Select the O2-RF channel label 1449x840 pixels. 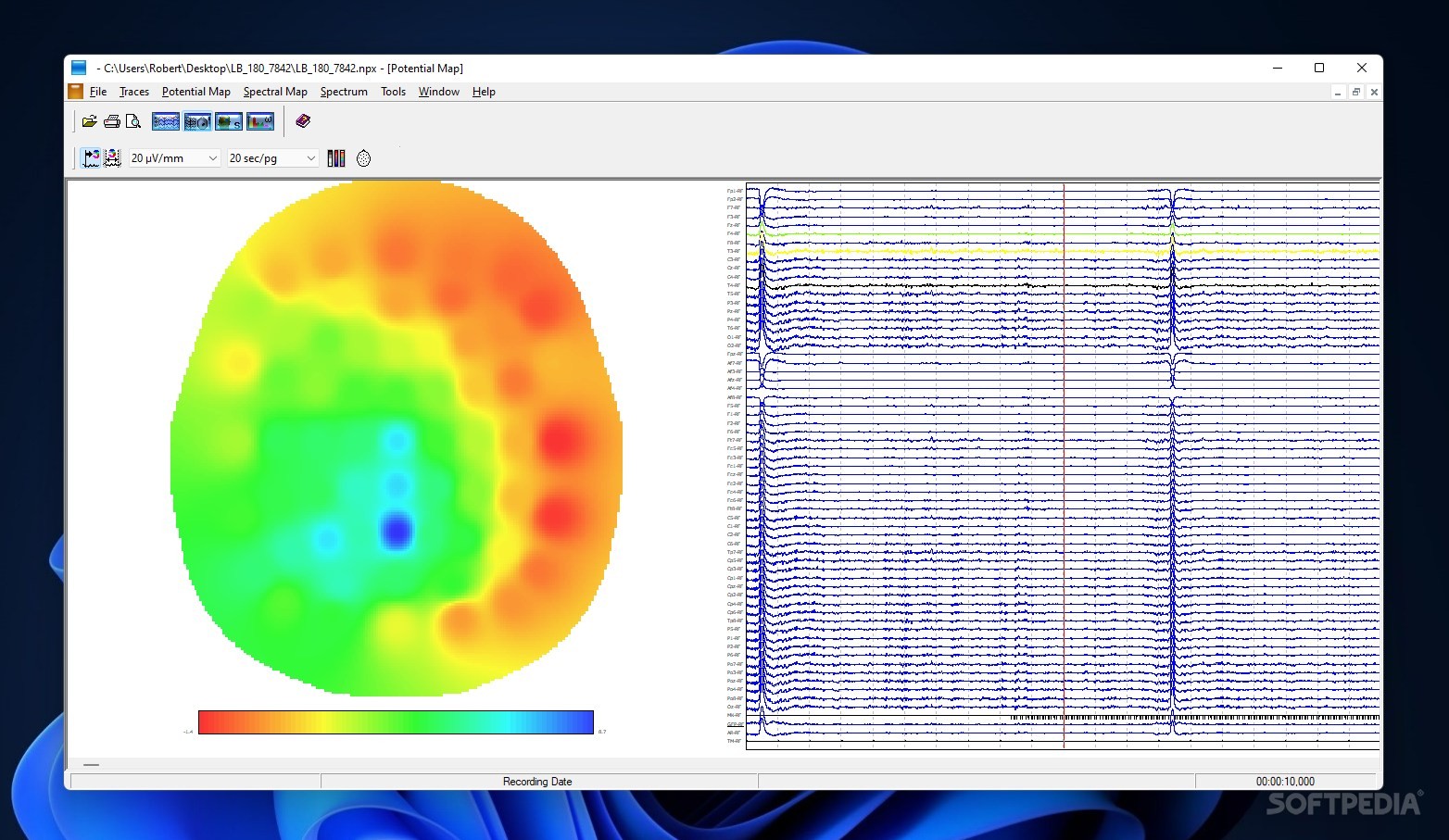735,345
